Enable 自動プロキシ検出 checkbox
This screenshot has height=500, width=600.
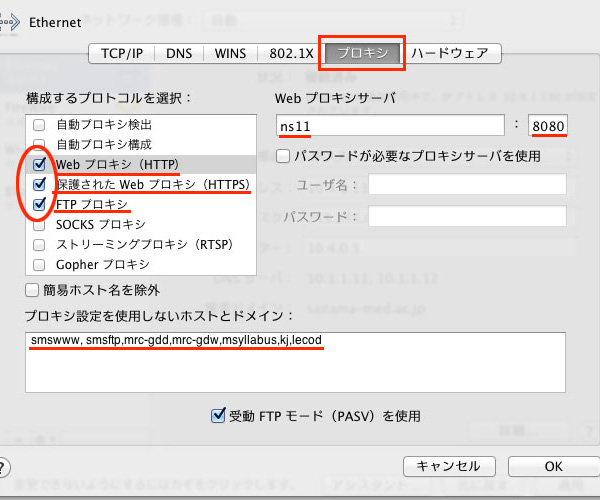pos(40,125)
